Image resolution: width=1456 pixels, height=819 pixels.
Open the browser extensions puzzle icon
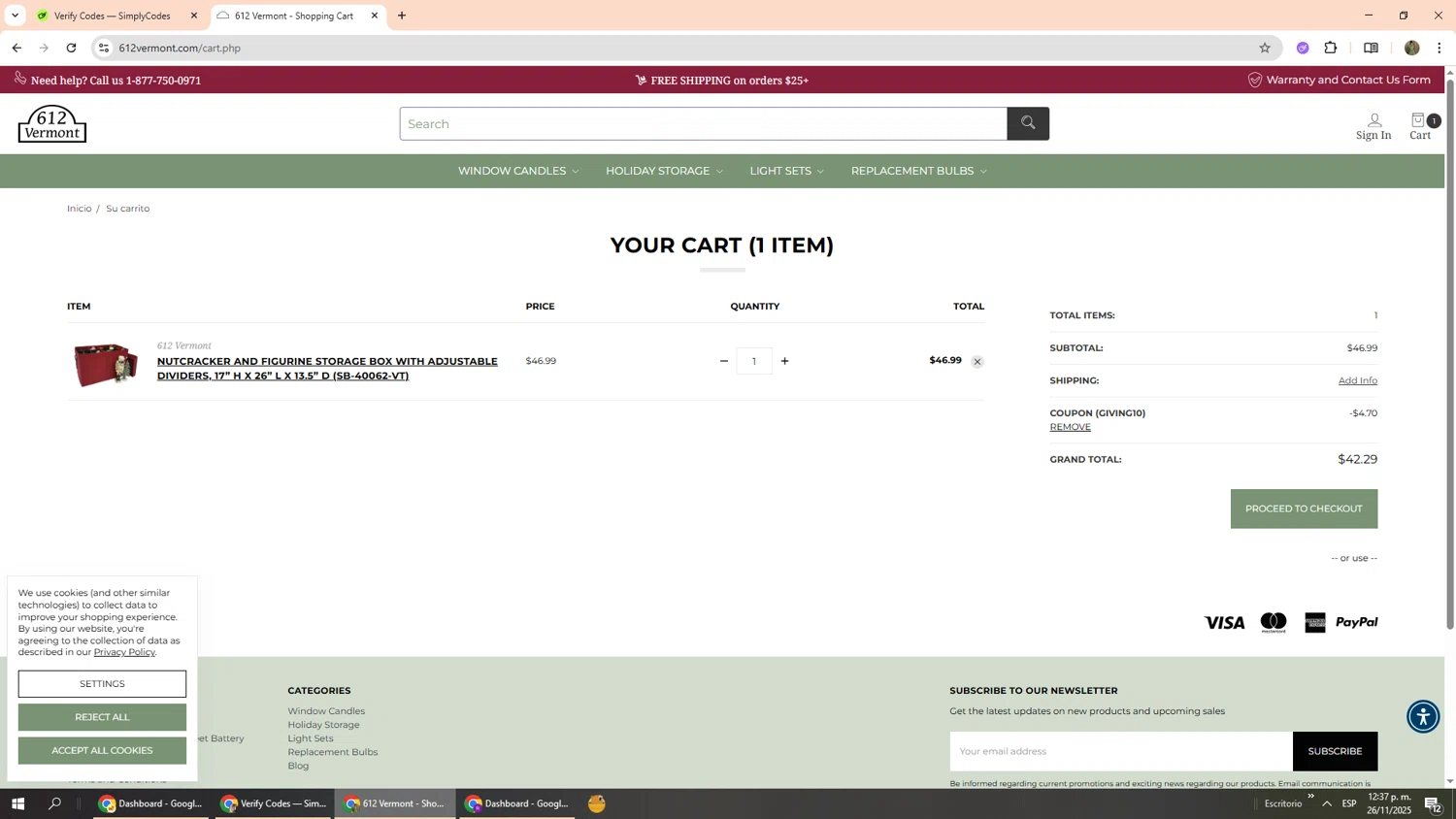click(1331, 48)
